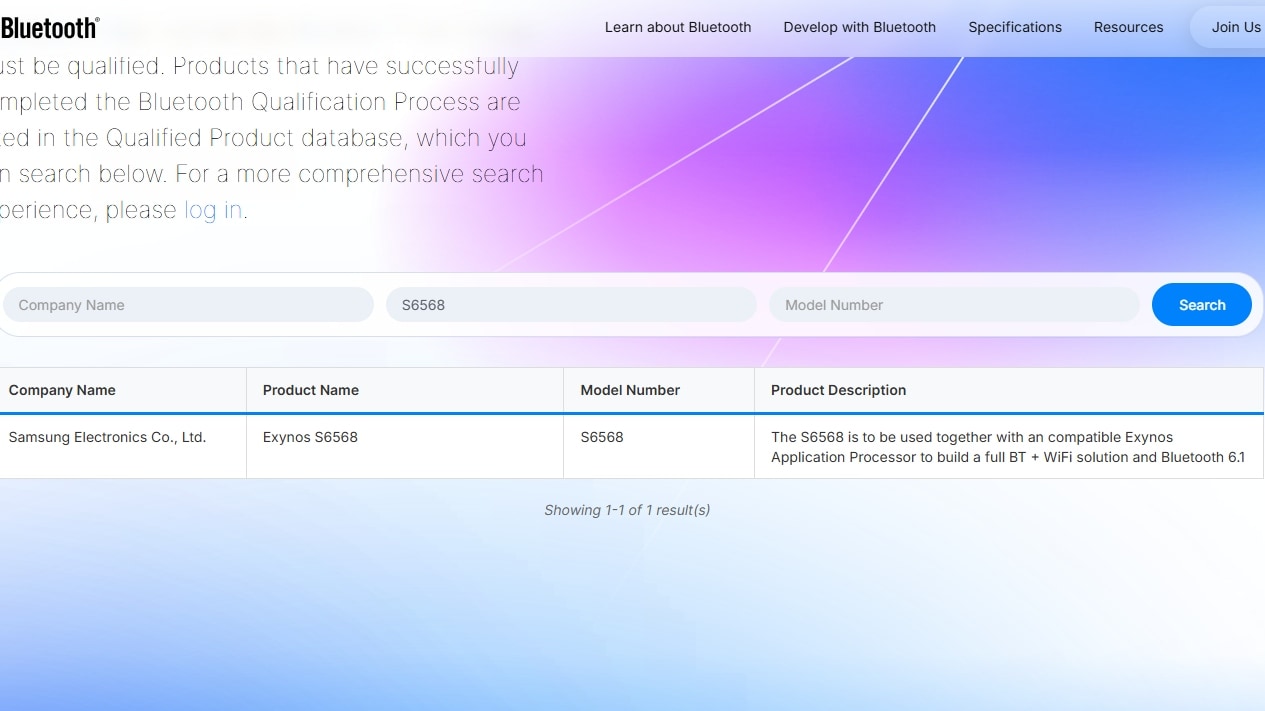This screenshot has width=1265, height=711.
Task: Click the Product Name column header
Action: click(311, 390)
